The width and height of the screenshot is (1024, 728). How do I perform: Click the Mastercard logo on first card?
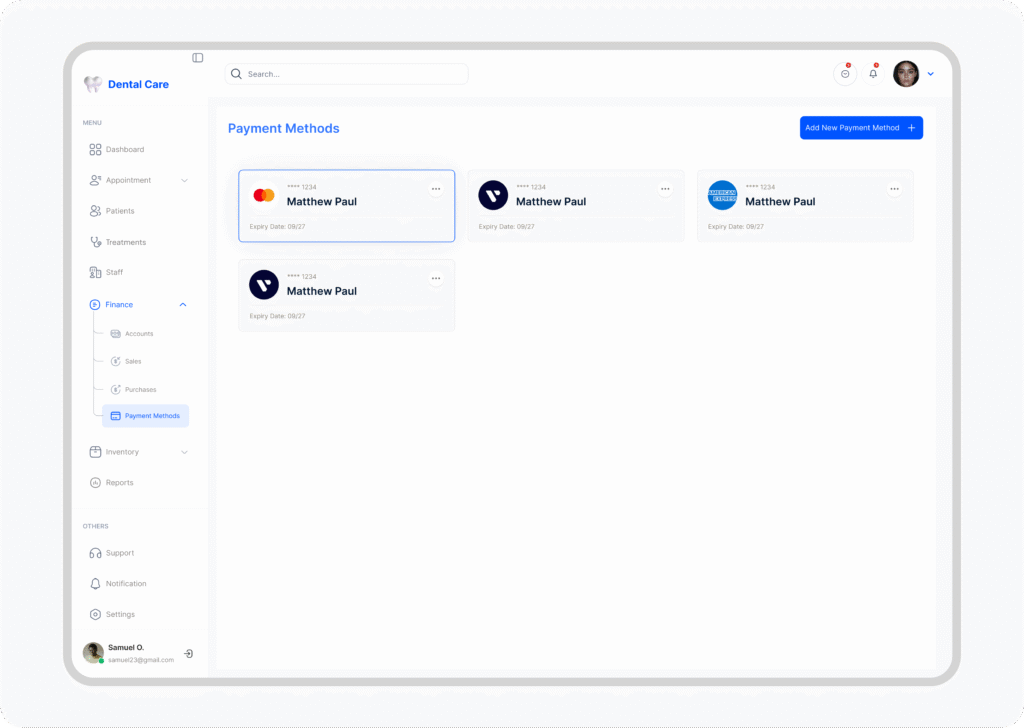[264, 195]
